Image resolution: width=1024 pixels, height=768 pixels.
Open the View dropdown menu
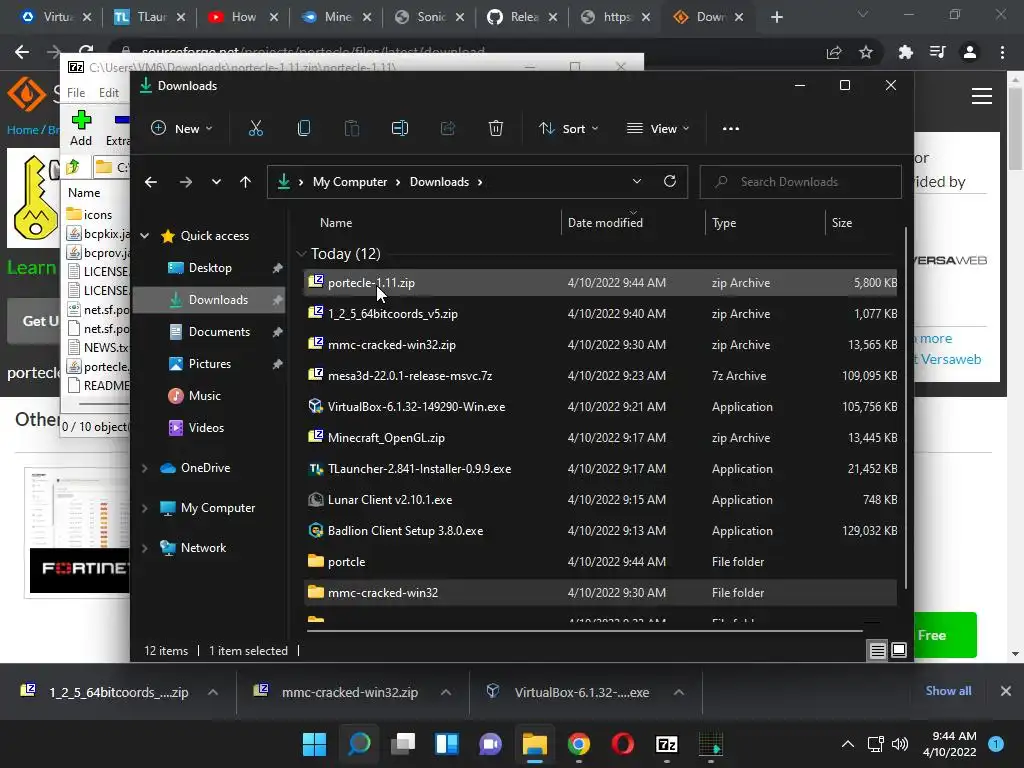click(x=658, y=129)
